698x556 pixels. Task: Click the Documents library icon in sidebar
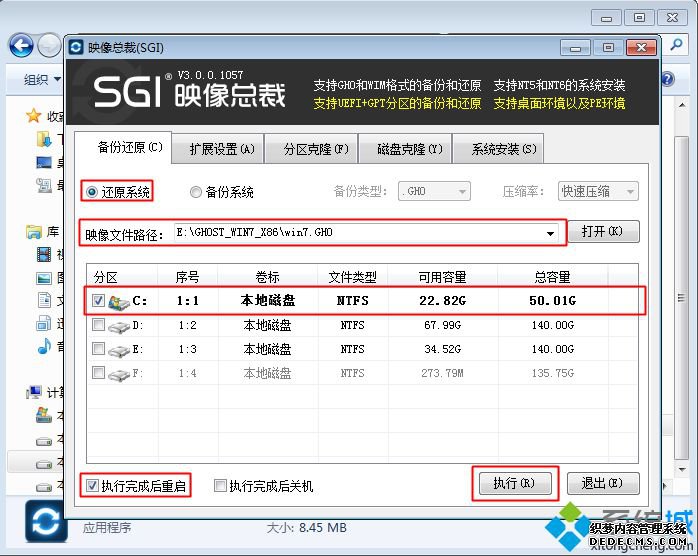[x=44, y=300]
